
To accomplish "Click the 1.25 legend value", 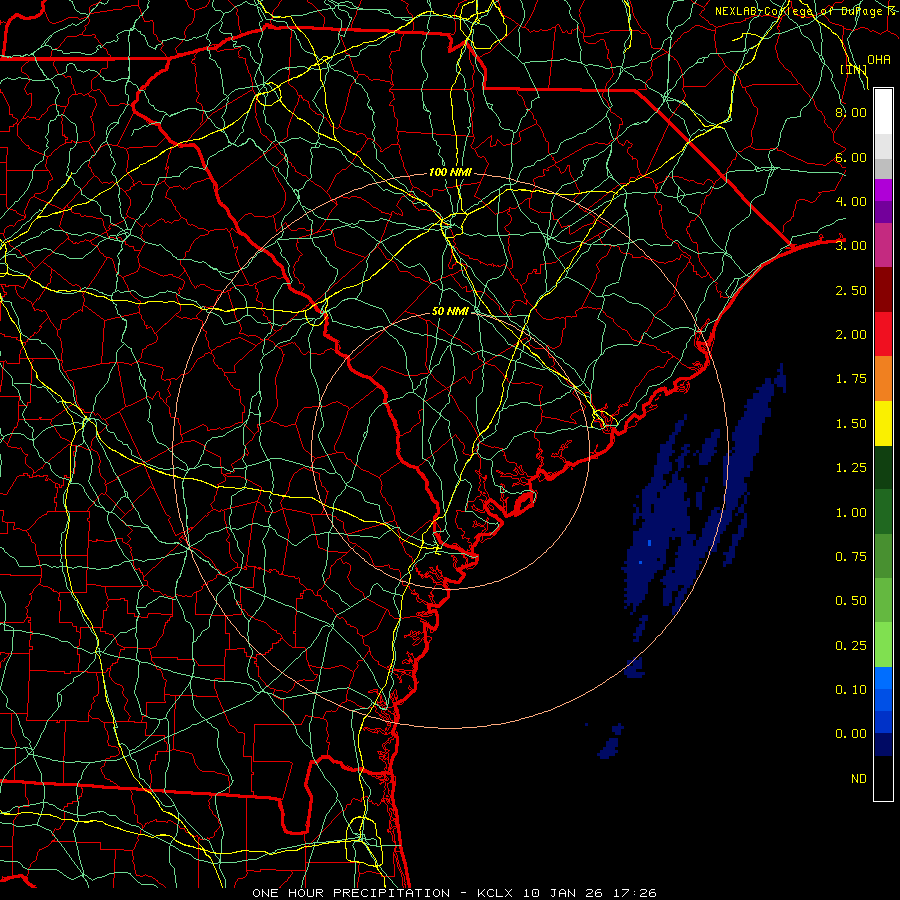I will tap(851, 468).
